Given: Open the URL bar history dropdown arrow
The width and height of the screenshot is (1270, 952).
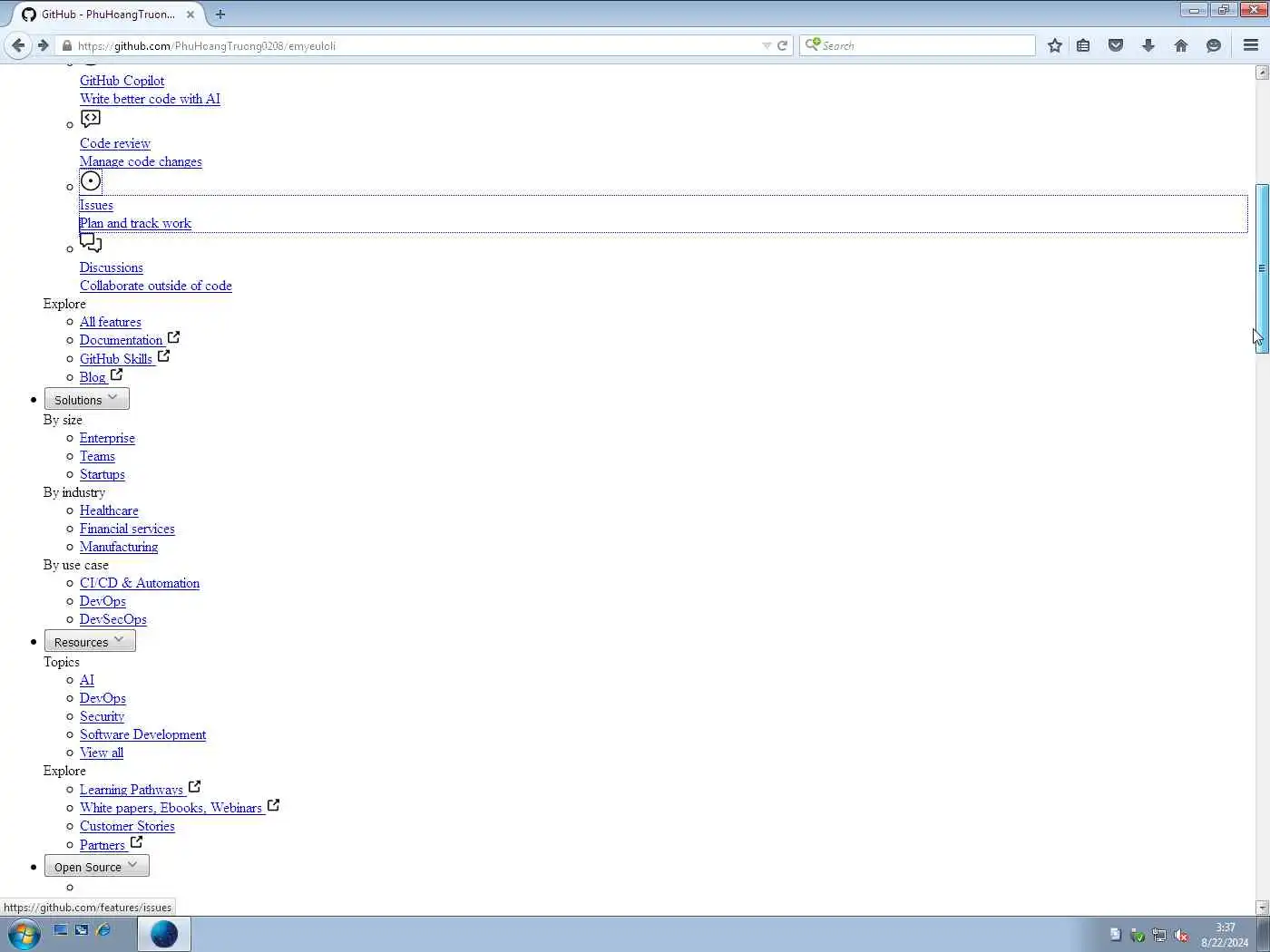Looking at the screenshot, I should (x=767, y=45).
